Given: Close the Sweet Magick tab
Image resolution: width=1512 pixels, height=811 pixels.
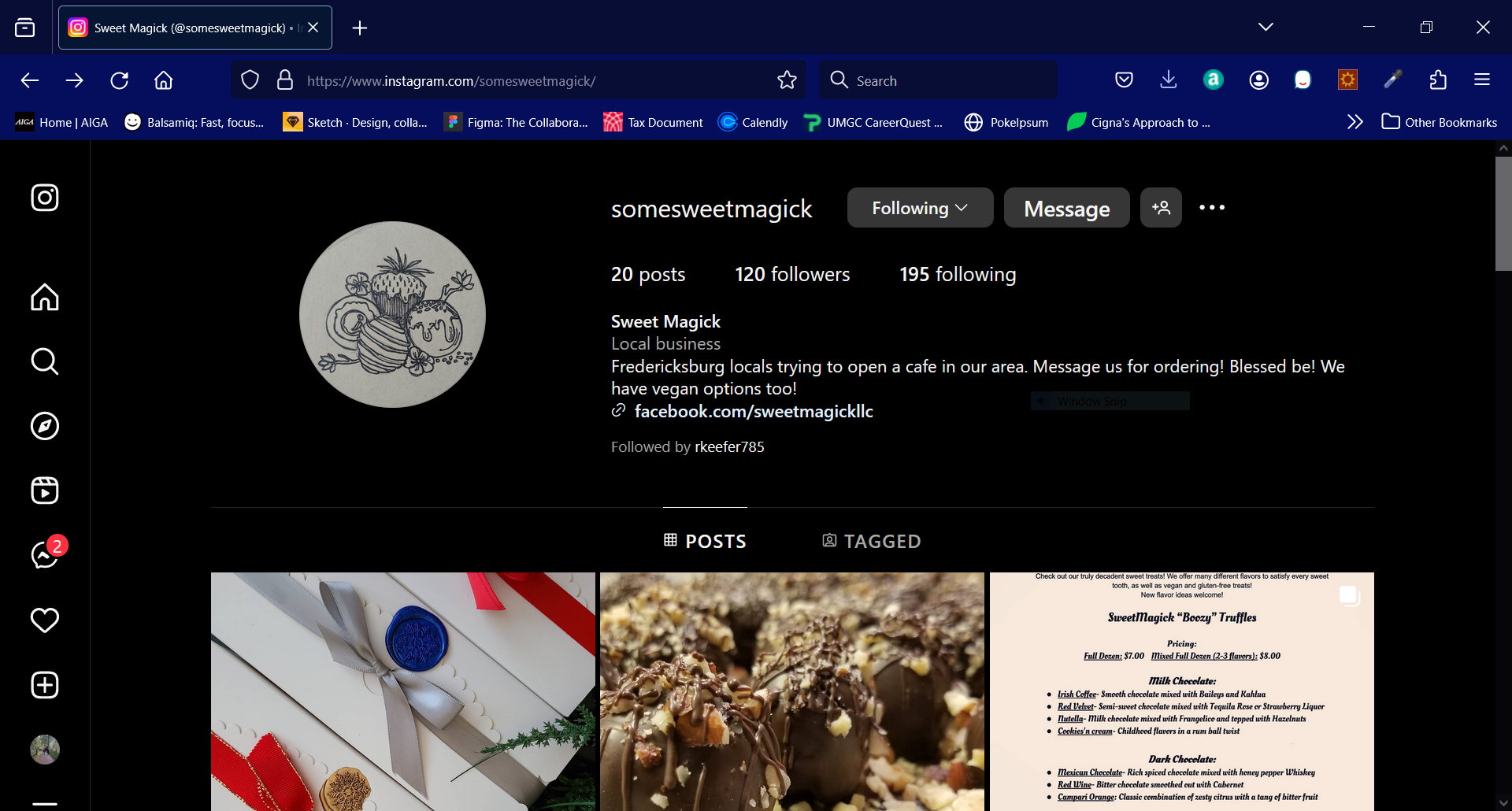Looking at the screenshot, I should pos(313,28).
